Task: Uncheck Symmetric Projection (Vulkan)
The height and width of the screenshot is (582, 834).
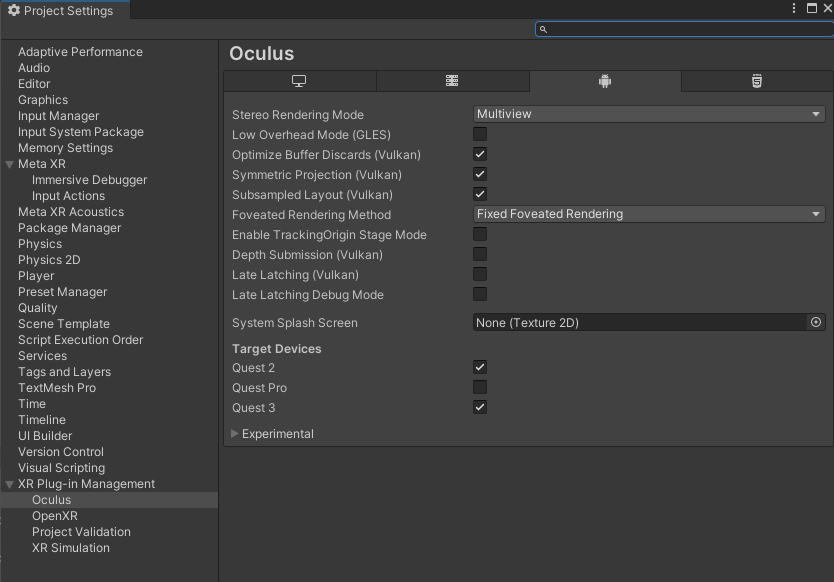Action: point(480,174)
